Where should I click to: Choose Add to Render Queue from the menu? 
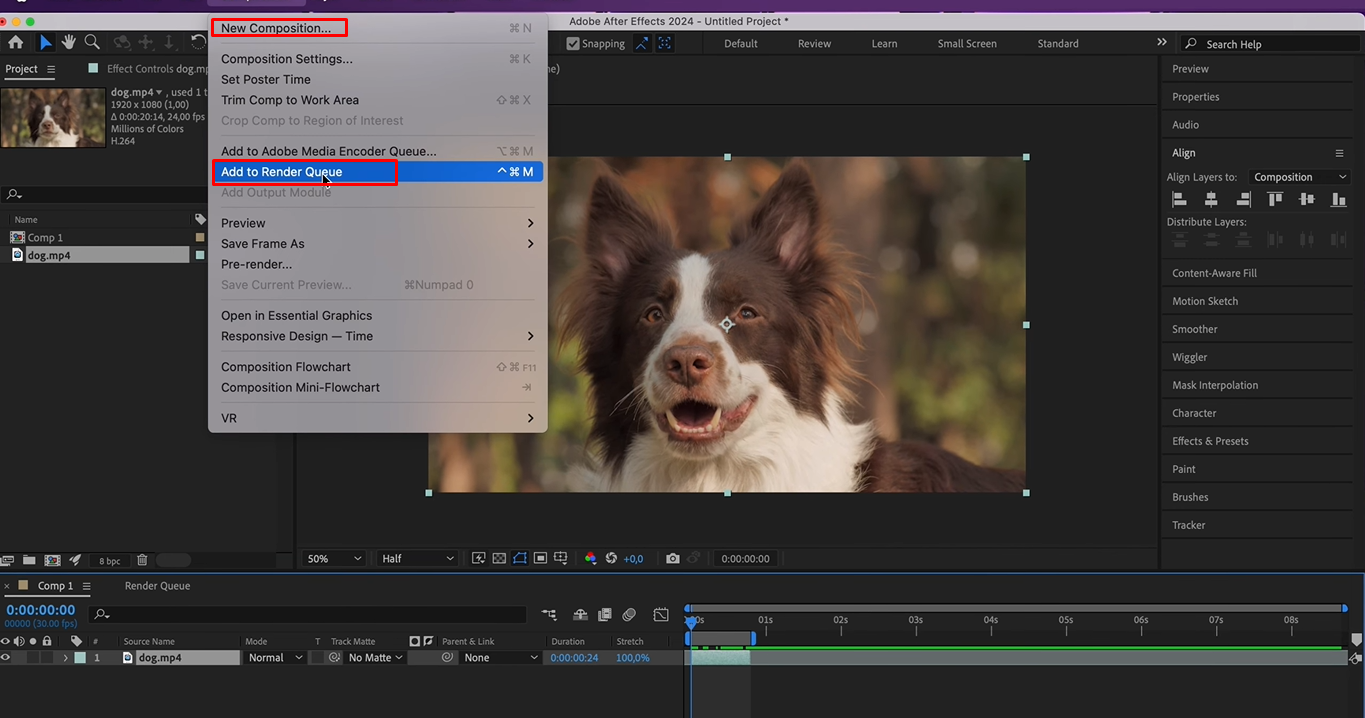[x=281, y=171]
